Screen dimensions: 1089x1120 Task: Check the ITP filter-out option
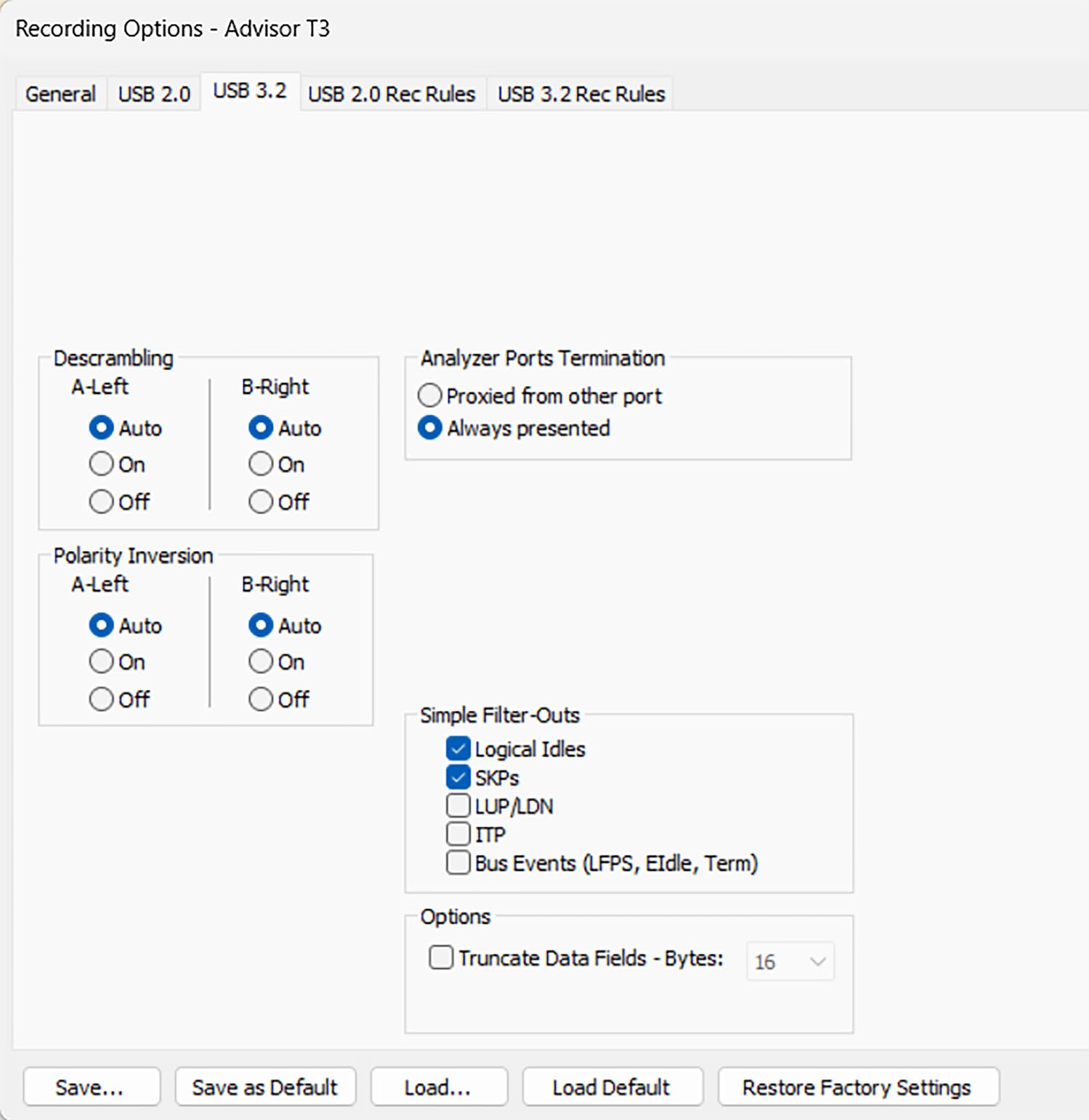(458, 834)
